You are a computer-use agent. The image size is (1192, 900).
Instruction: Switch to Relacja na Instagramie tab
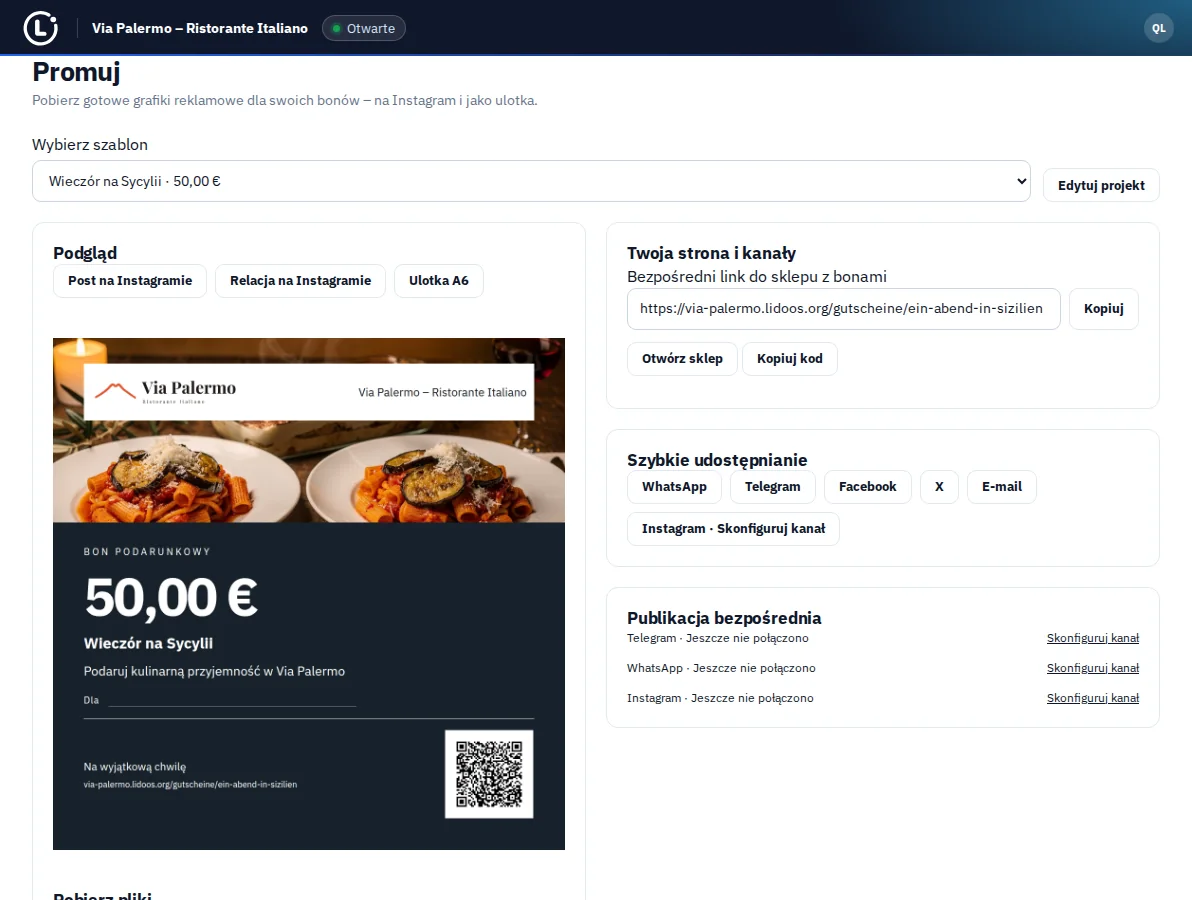tap(300, 280)
